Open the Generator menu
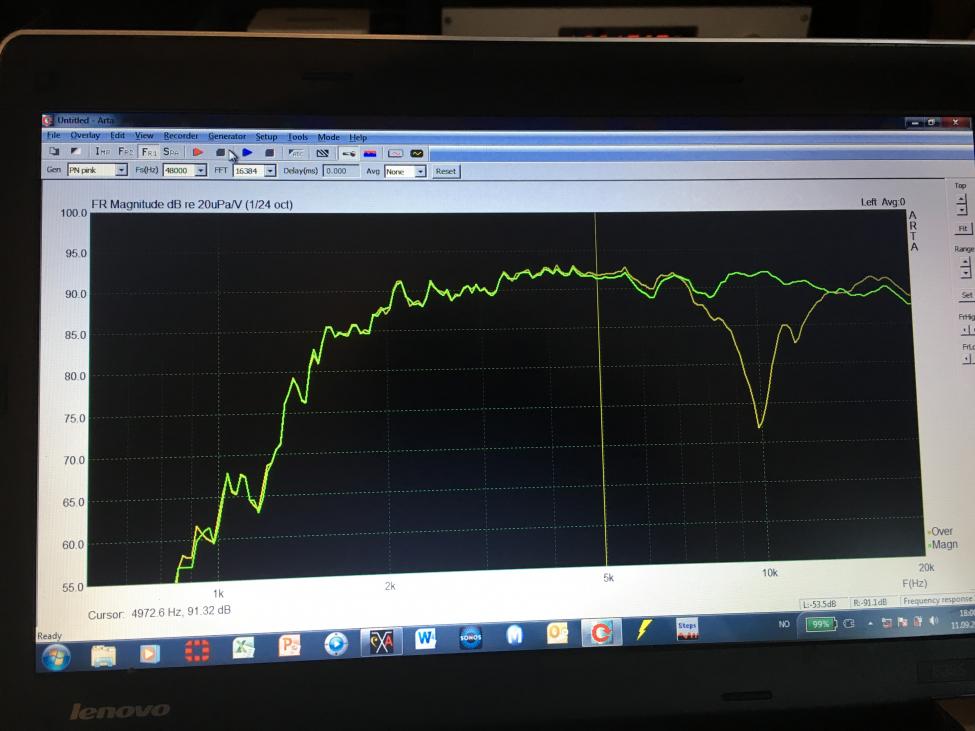This screenshot has height=731, width=975. pyautogui.click(x=227, y=136)
